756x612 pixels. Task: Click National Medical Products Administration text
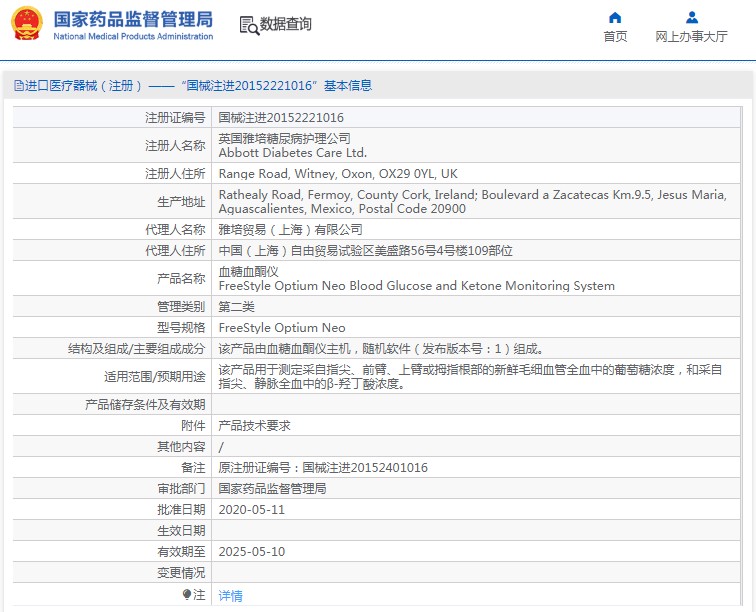tap(133, 36)
